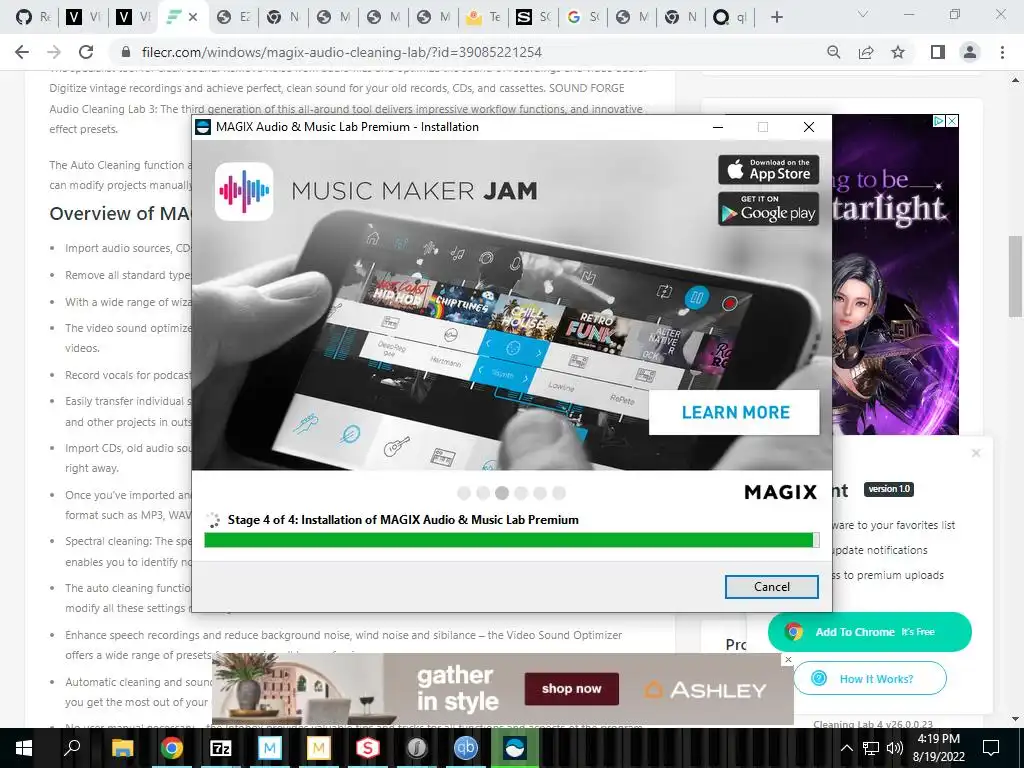
Task: Open the How It Works? link
Action: click(869, 679)
